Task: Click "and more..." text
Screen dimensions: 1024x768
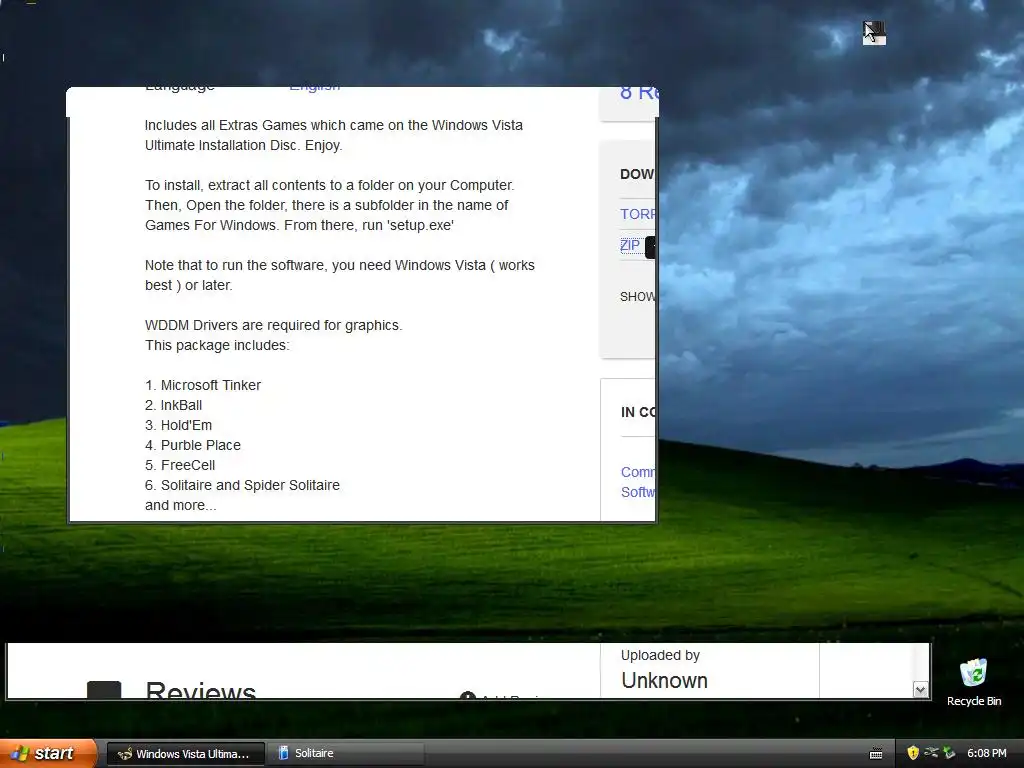Action: point(180,505)
